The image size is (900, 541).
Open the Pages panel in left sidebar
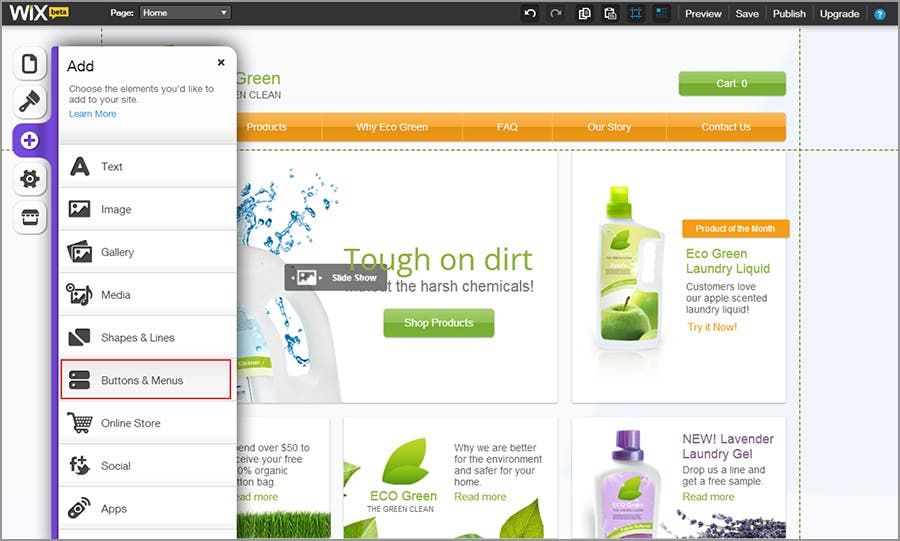click(29, 65)
